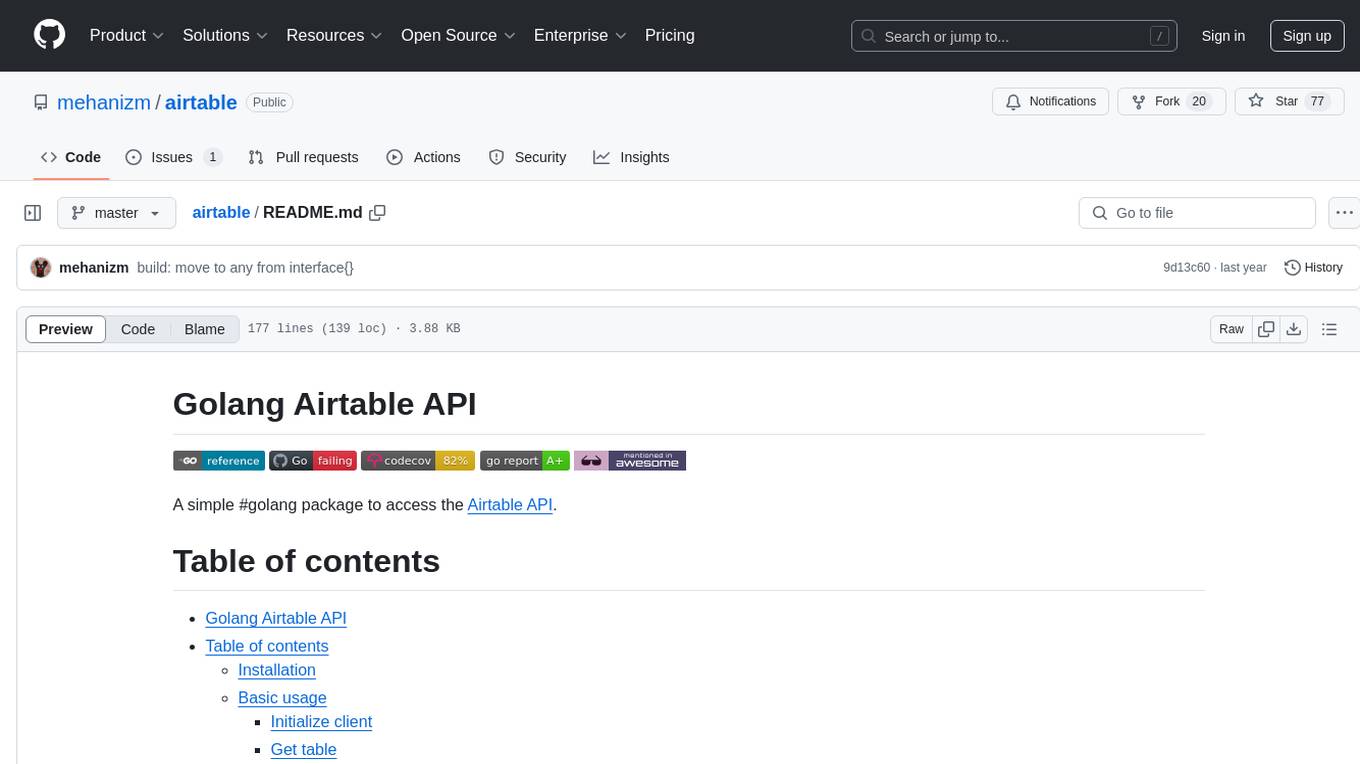Expand the Resources menu
The width and height of the screenshot is (1360, 764).
tap(334, 35)
